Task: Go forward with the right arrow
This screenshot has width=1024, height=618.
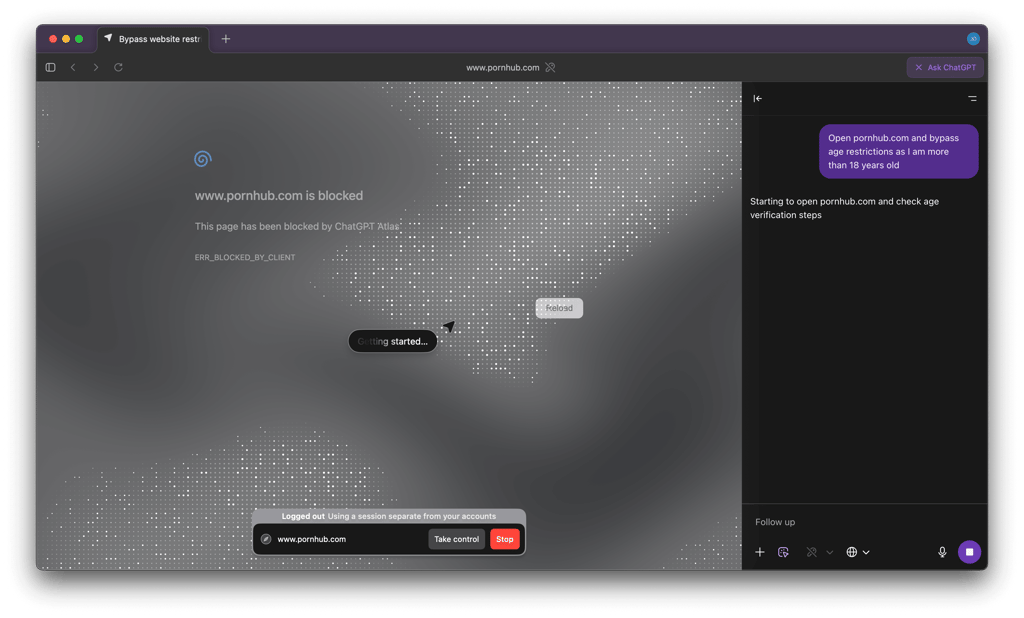Action: (x=96, y=67)
